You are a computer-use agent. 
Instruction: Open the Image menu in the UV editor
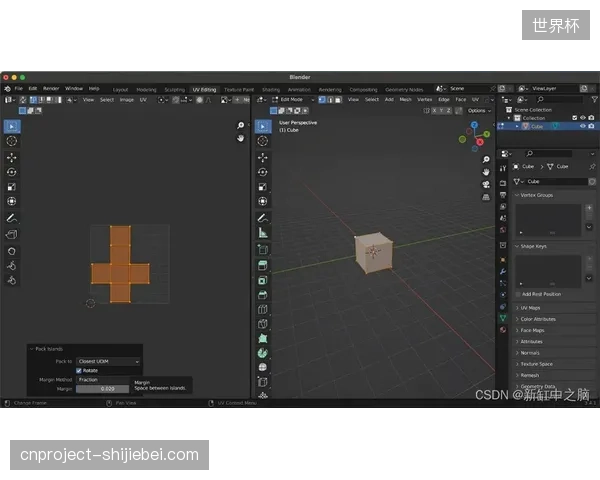(x=127, y=100)
